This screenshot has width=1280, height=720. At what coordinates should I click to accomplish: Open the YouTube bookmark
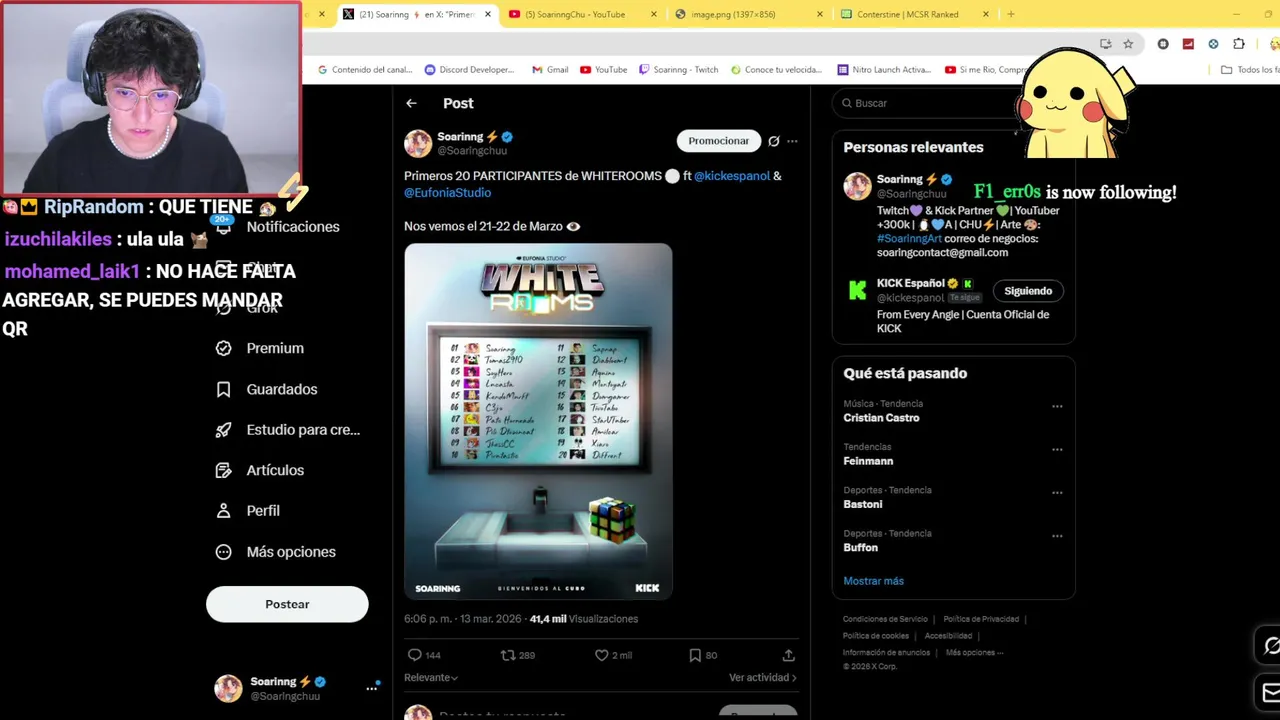[604, 70]
